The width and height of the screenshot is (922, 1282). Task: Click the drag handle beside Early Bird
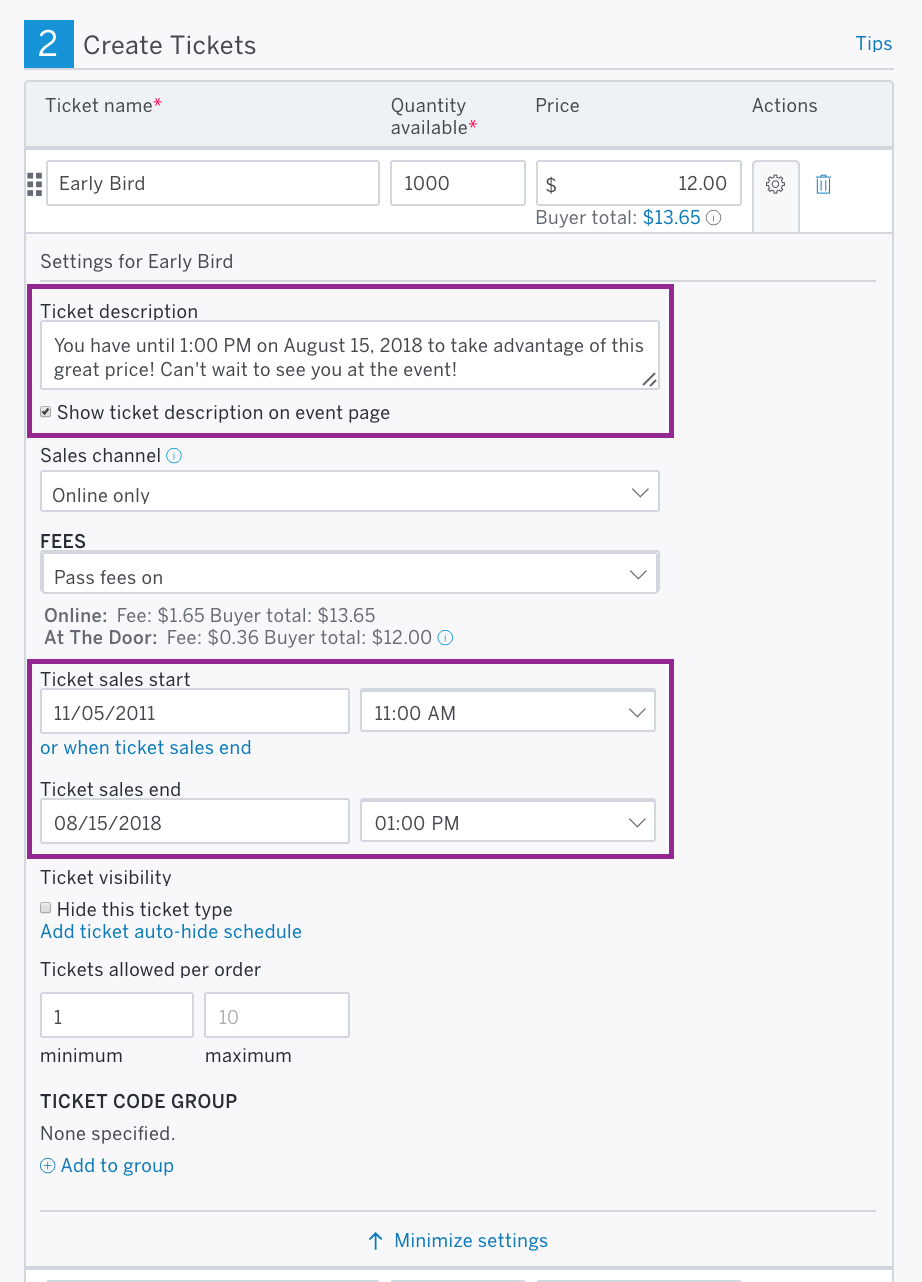pyautogui.click(x=33, y=183)
